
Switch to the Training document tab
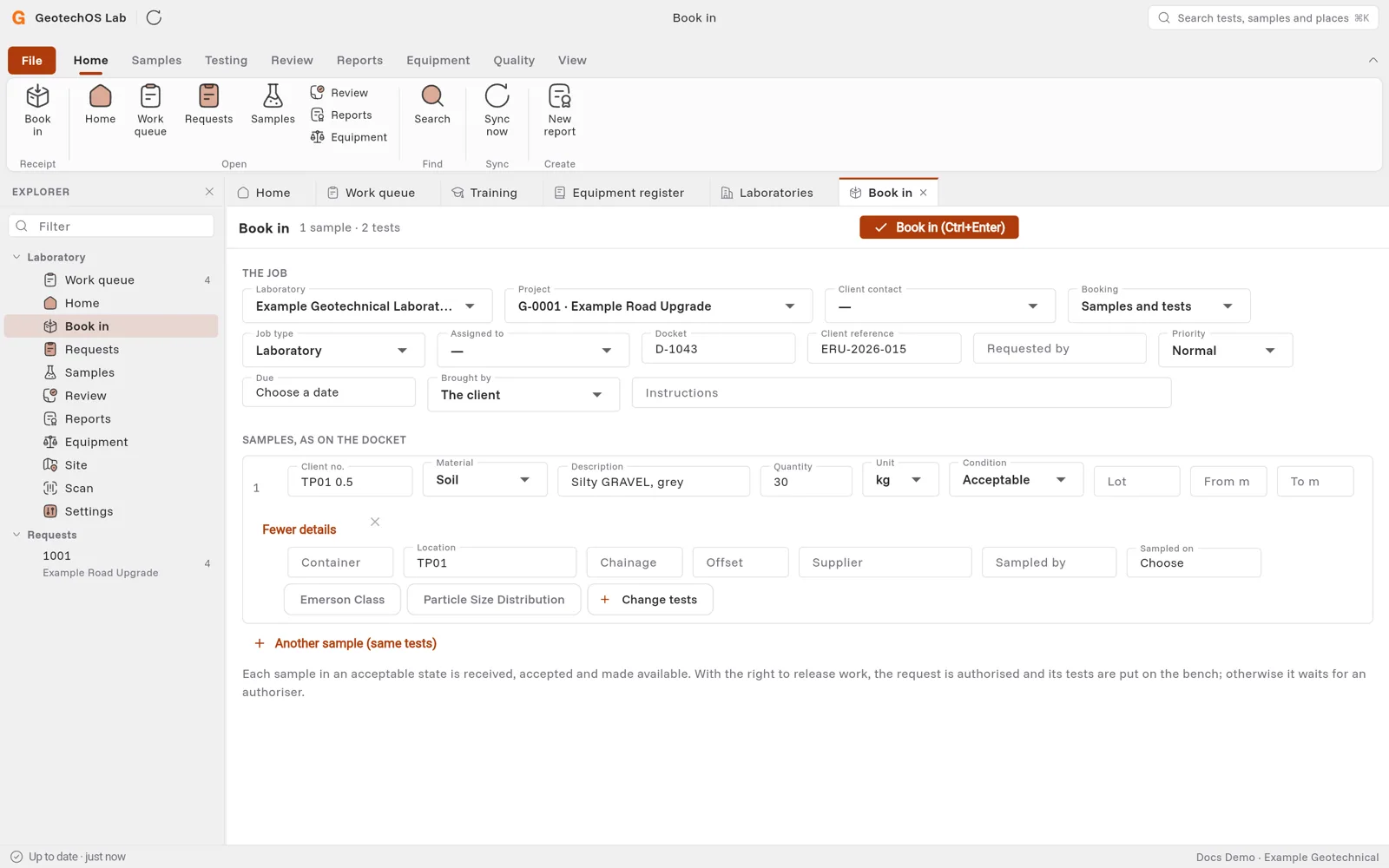coord(484,193)
